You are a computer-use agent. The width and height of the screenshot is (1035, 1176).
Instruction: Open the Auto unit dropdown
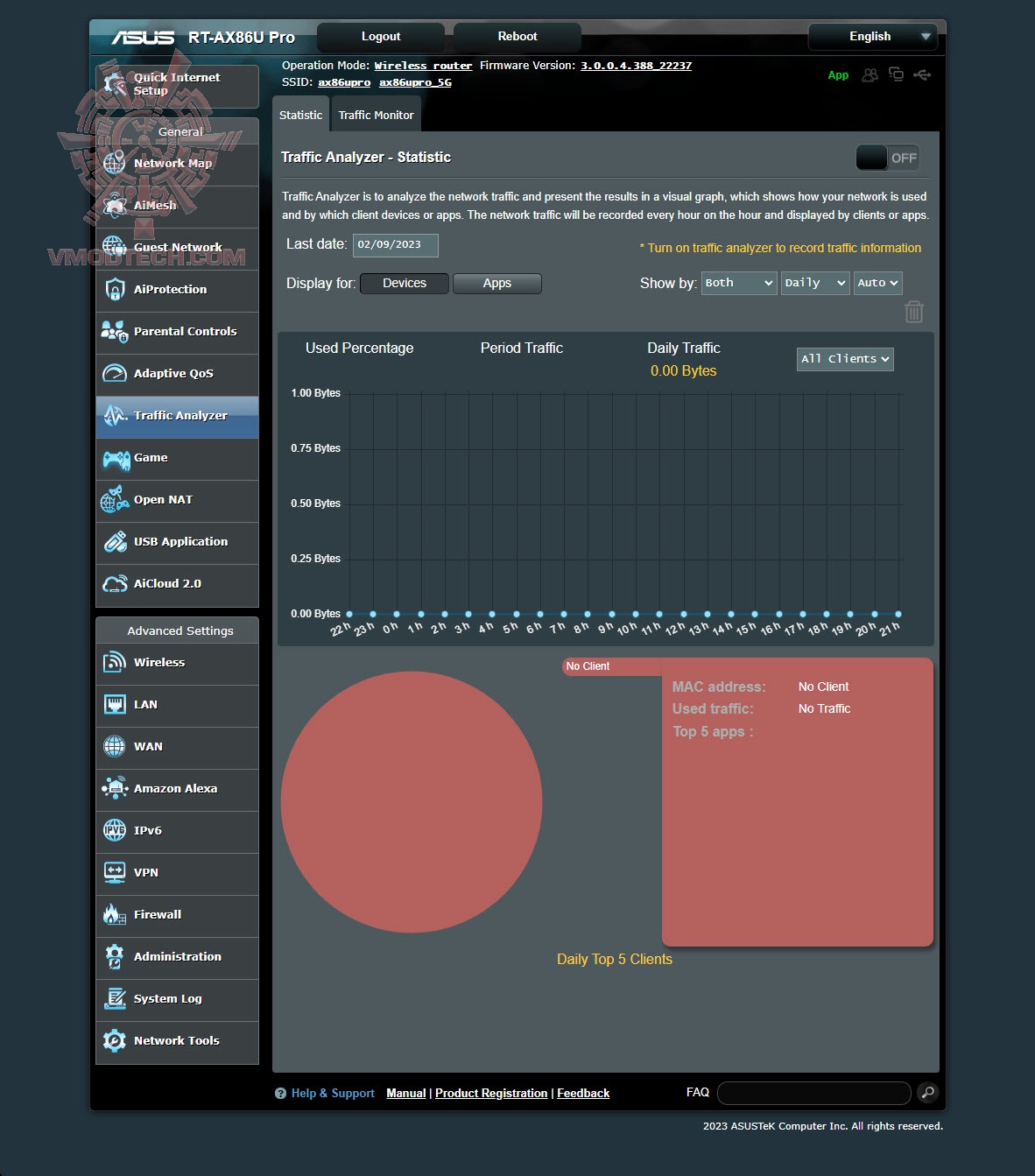point(877,283)
